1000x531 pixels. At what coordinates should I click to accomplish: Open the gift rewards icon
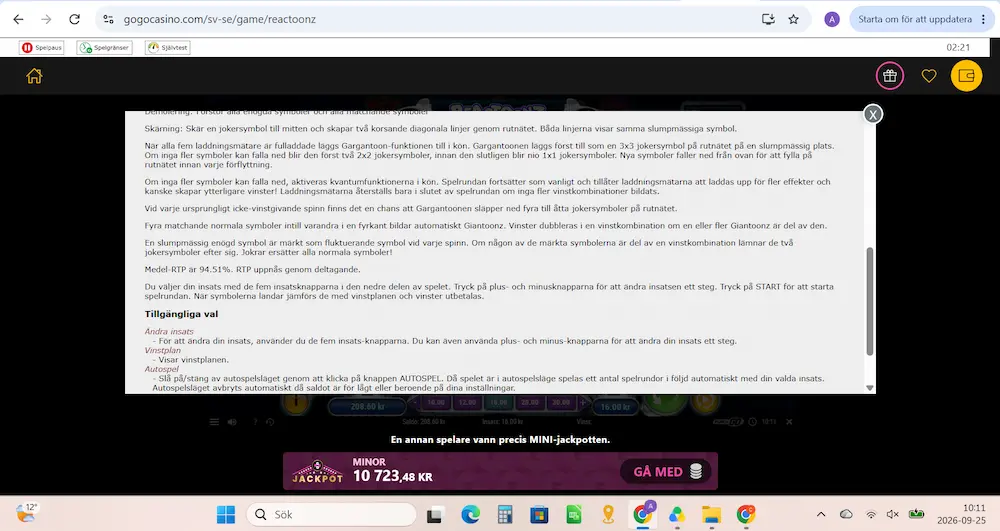(890, 76)
